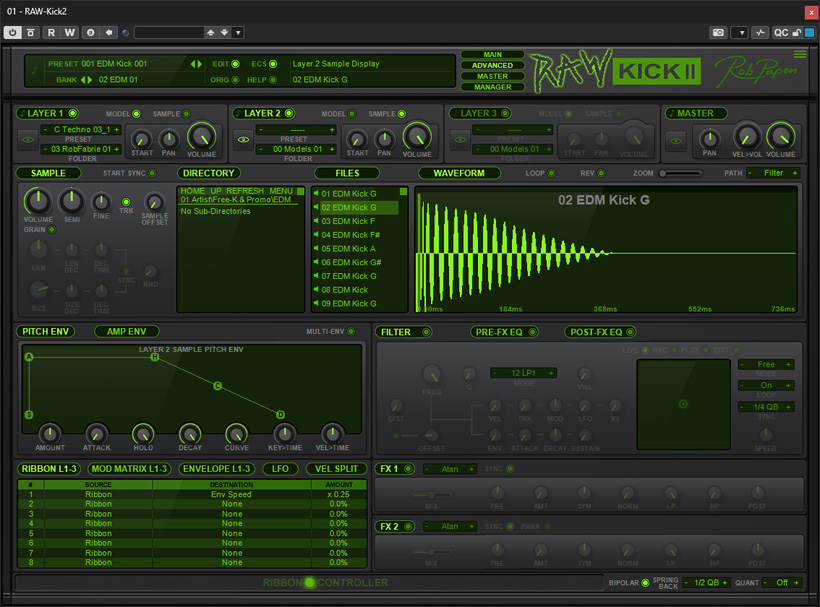The height and width of the screenshot is (607, 820).
Task: Click the Master VEL>VOL knob
Action: [747, 136]
